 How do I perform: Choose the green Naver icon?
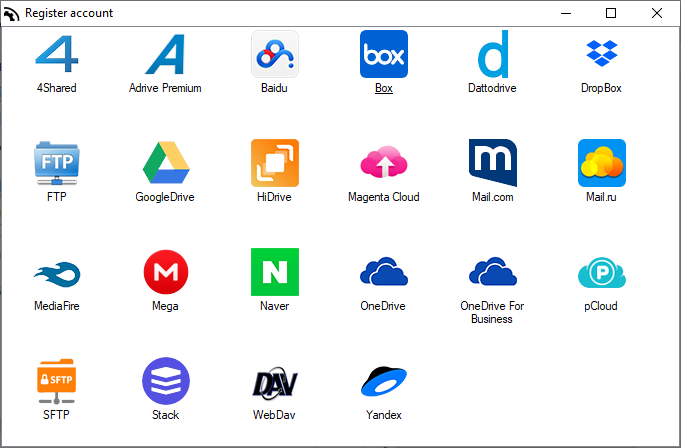[274, 272]
